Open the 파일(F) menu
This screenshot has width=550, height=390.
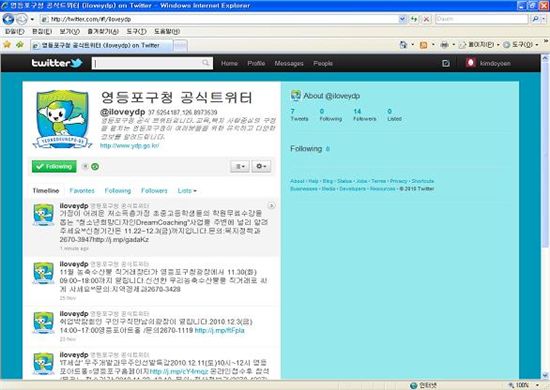pos(14,32)
